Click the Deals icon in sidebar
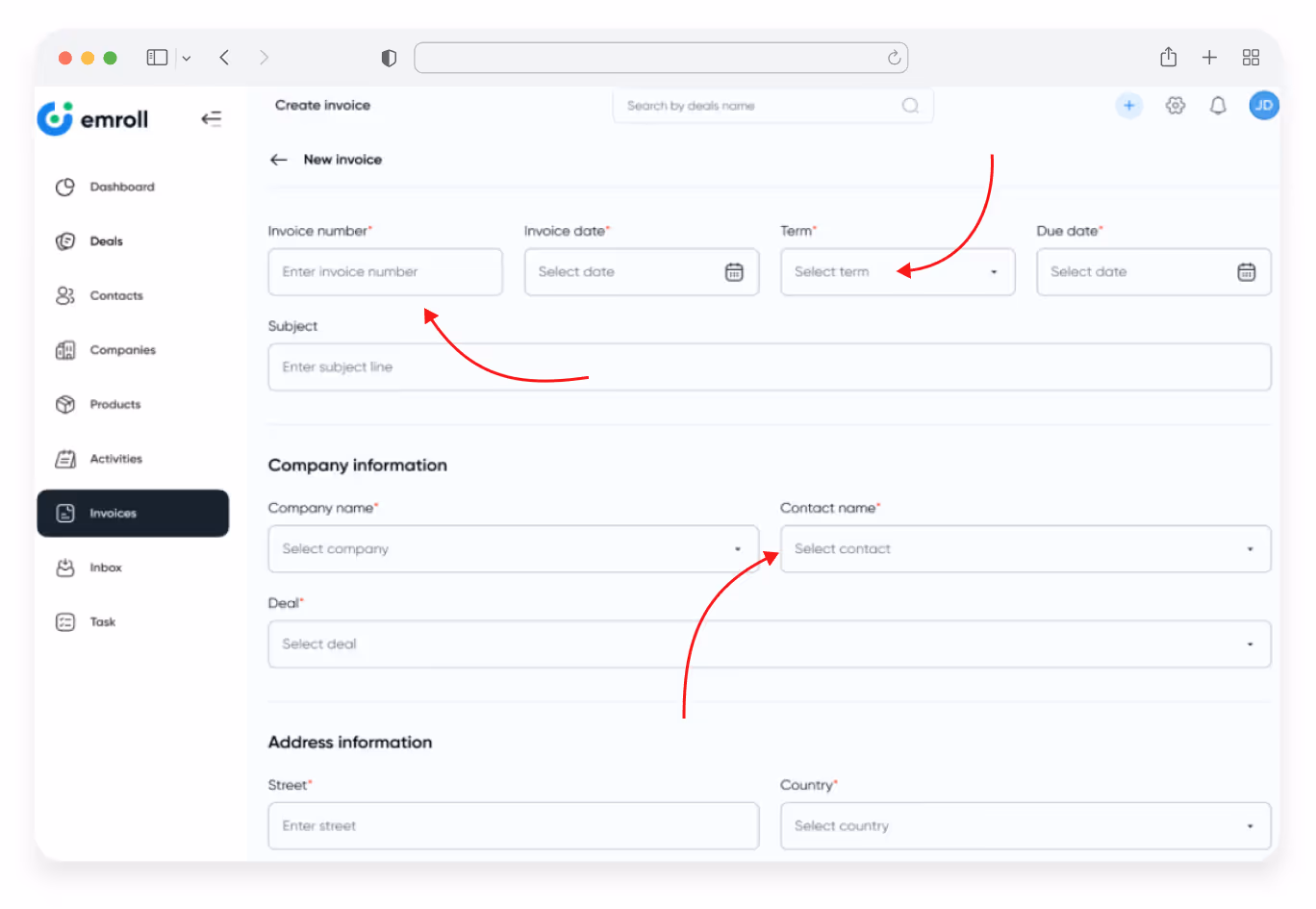 coord(65,241)
